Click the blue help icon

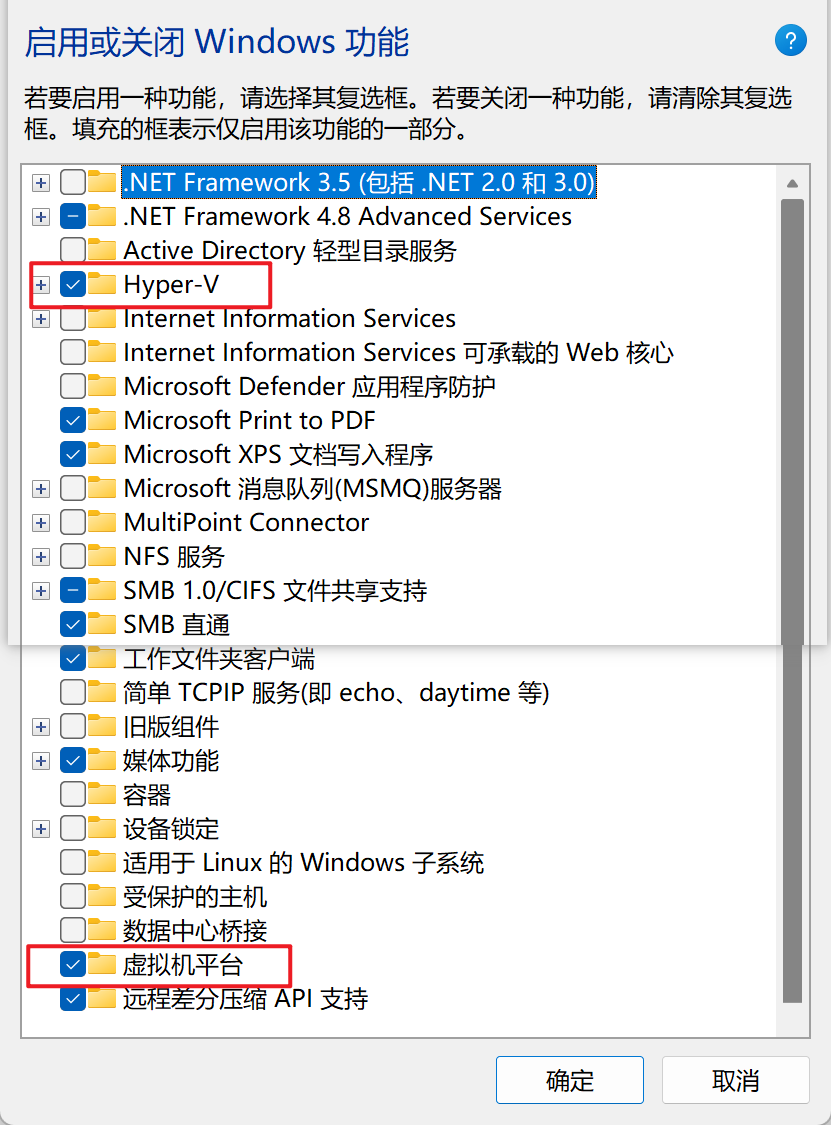click(791, 41)
